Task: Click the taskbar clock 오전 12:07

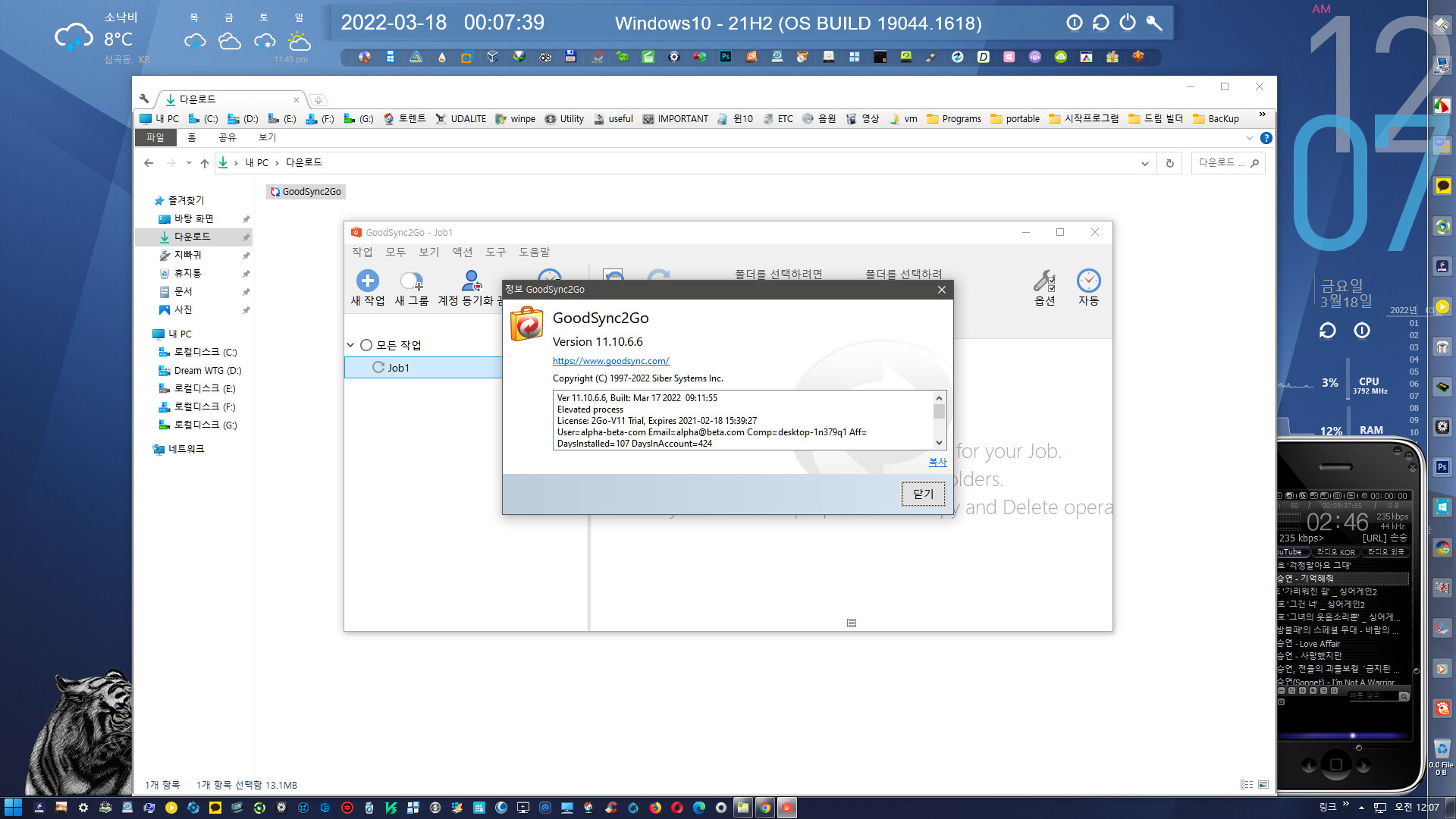Action: (x=1417, y=808)
